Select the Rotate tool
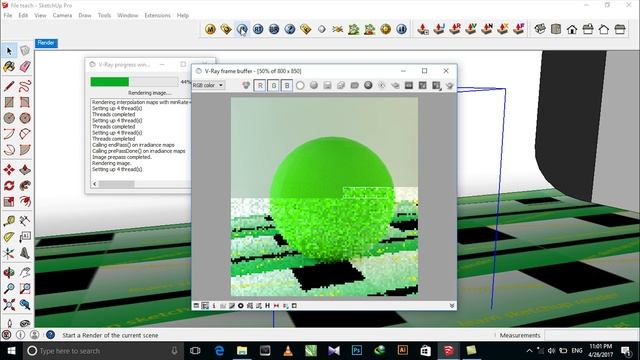The height and width of the screenshot is (360, 640). [x=9, y=186]
